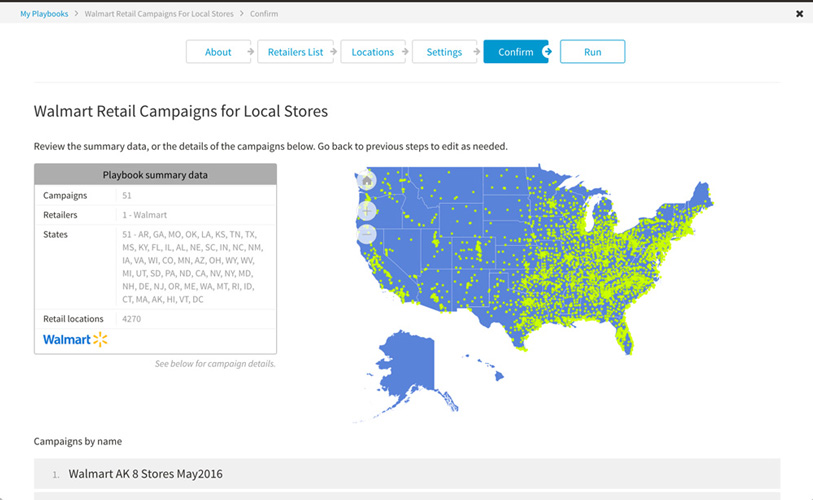Screen dimensions: 813x500
Task: Expand the Walmart AK 8 Stores May2016 campaign
Action: click(407, 474)
